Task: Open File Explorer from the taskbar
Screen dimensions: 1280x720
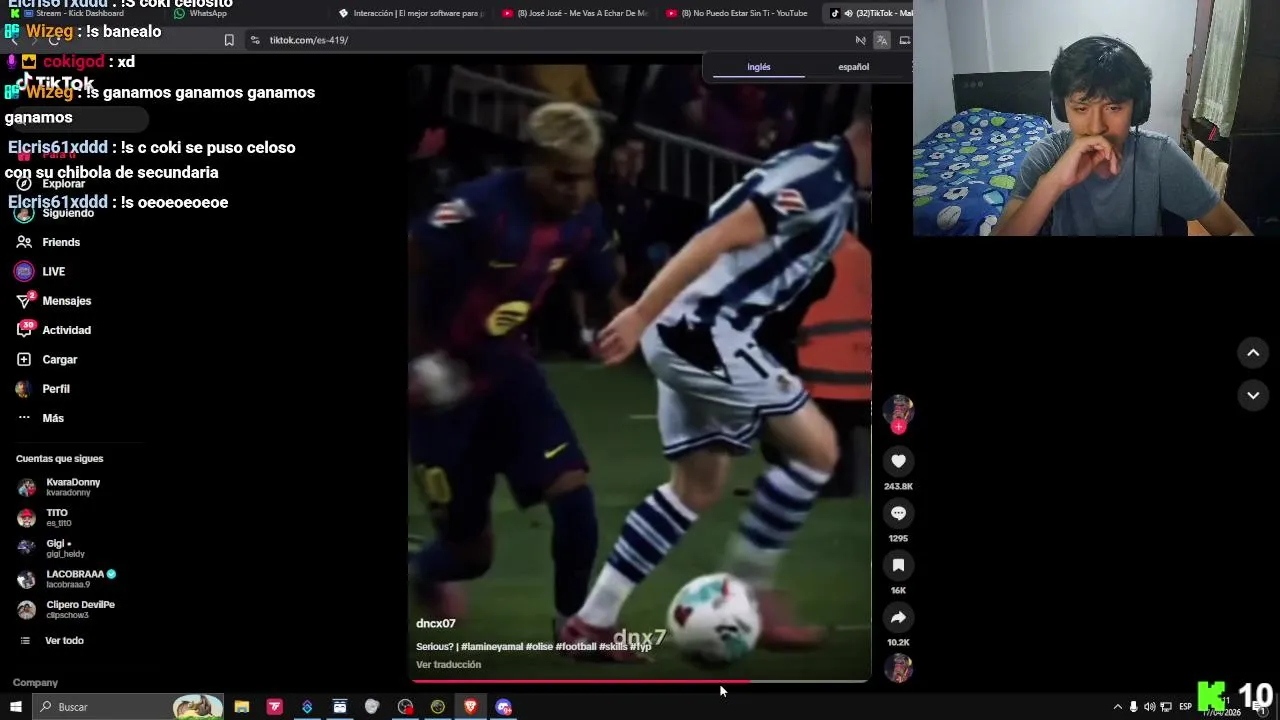Action: pyautogui.click(x=242, y=707)
